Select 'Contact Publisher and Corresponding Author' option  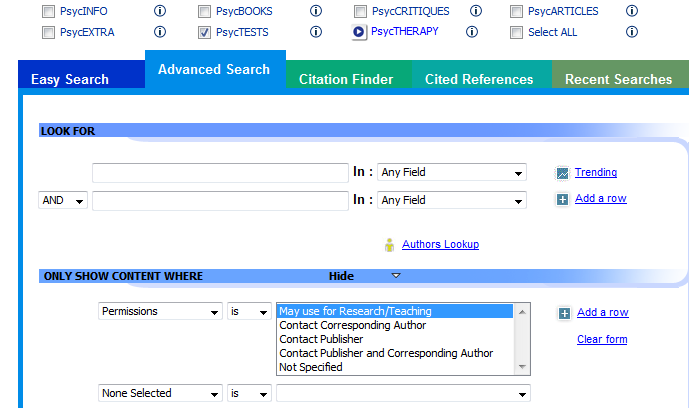click(x=395, y=354)
